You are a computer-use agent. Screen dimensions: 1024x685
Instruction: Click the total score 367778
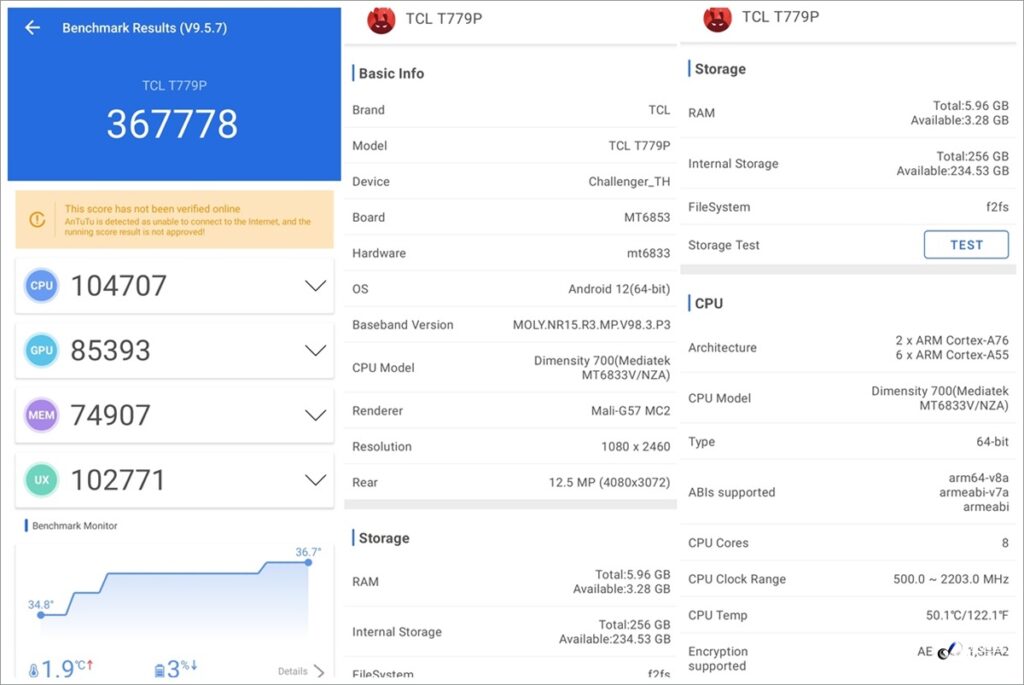172,124
